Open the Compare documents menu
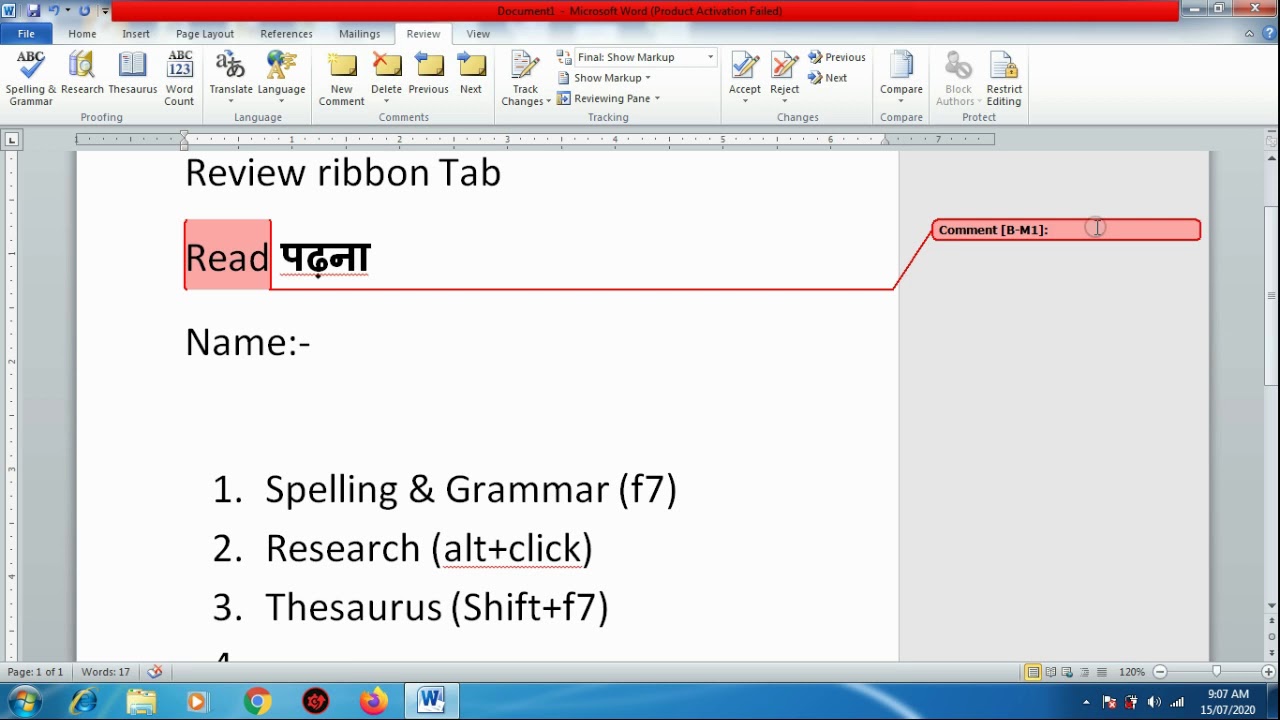1280x720 pixels. tap(901, 78)
